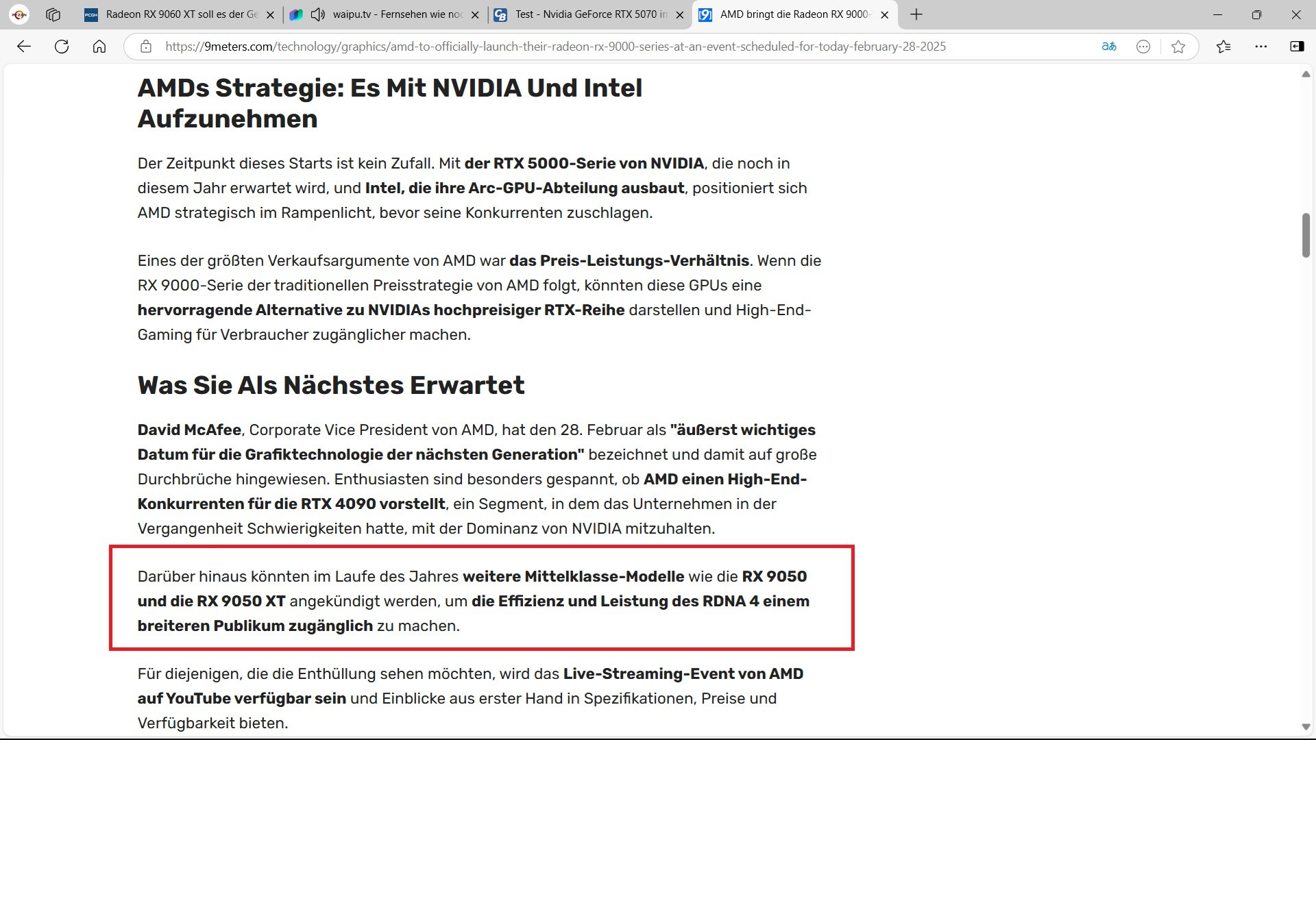Reload the current page
1316x916 pixels.
(x=62, y=47)
